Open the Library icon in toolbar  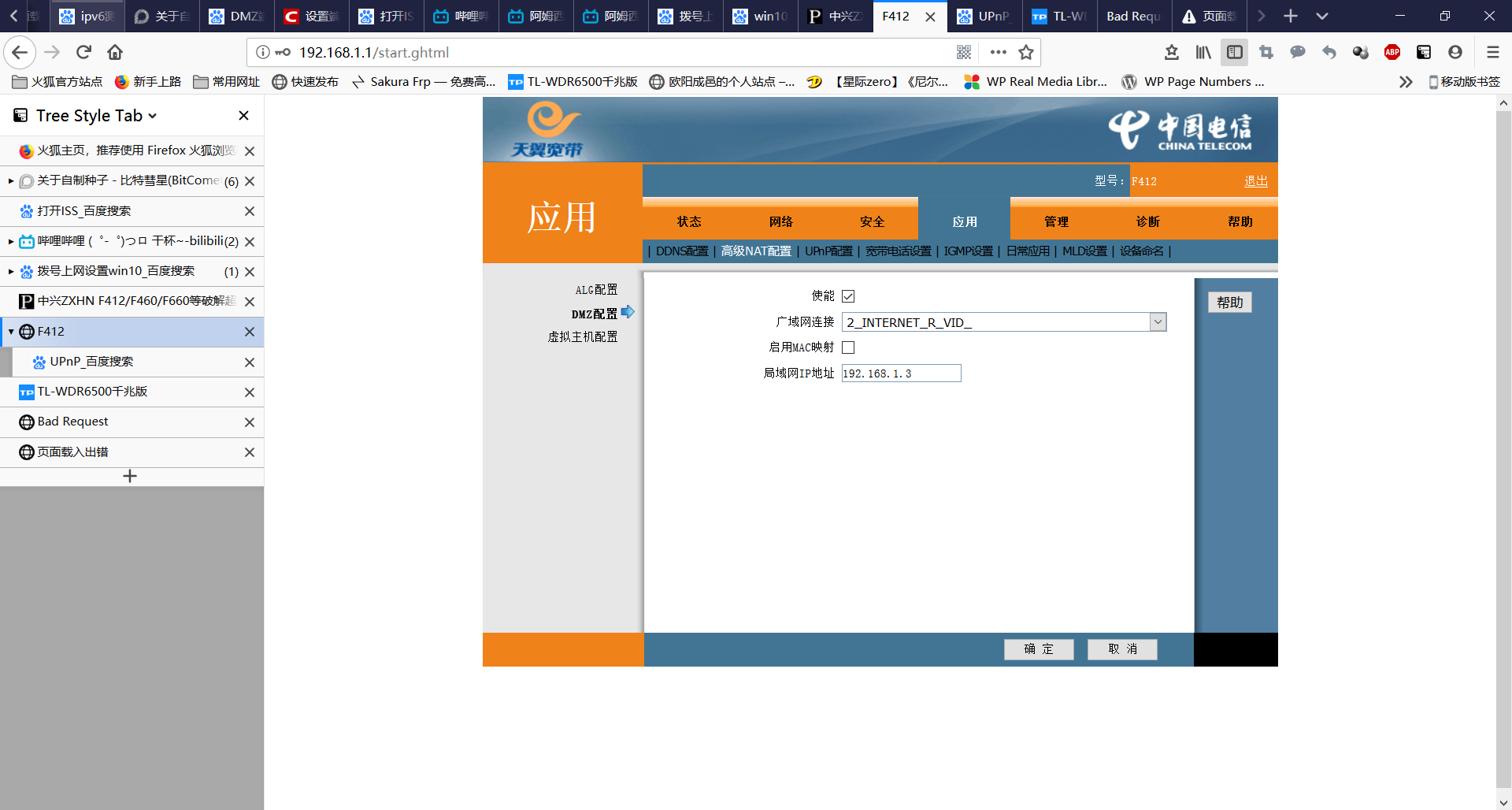pos(1203,52)
